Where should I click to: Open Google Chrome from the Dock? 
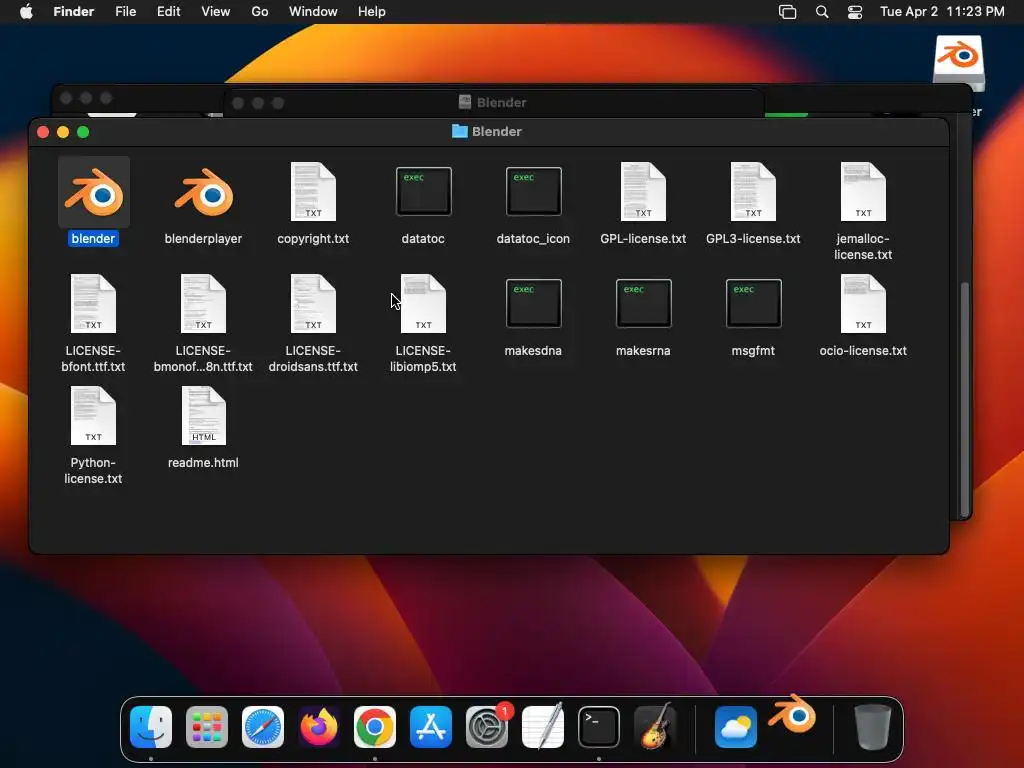click(x=375, y=726)
